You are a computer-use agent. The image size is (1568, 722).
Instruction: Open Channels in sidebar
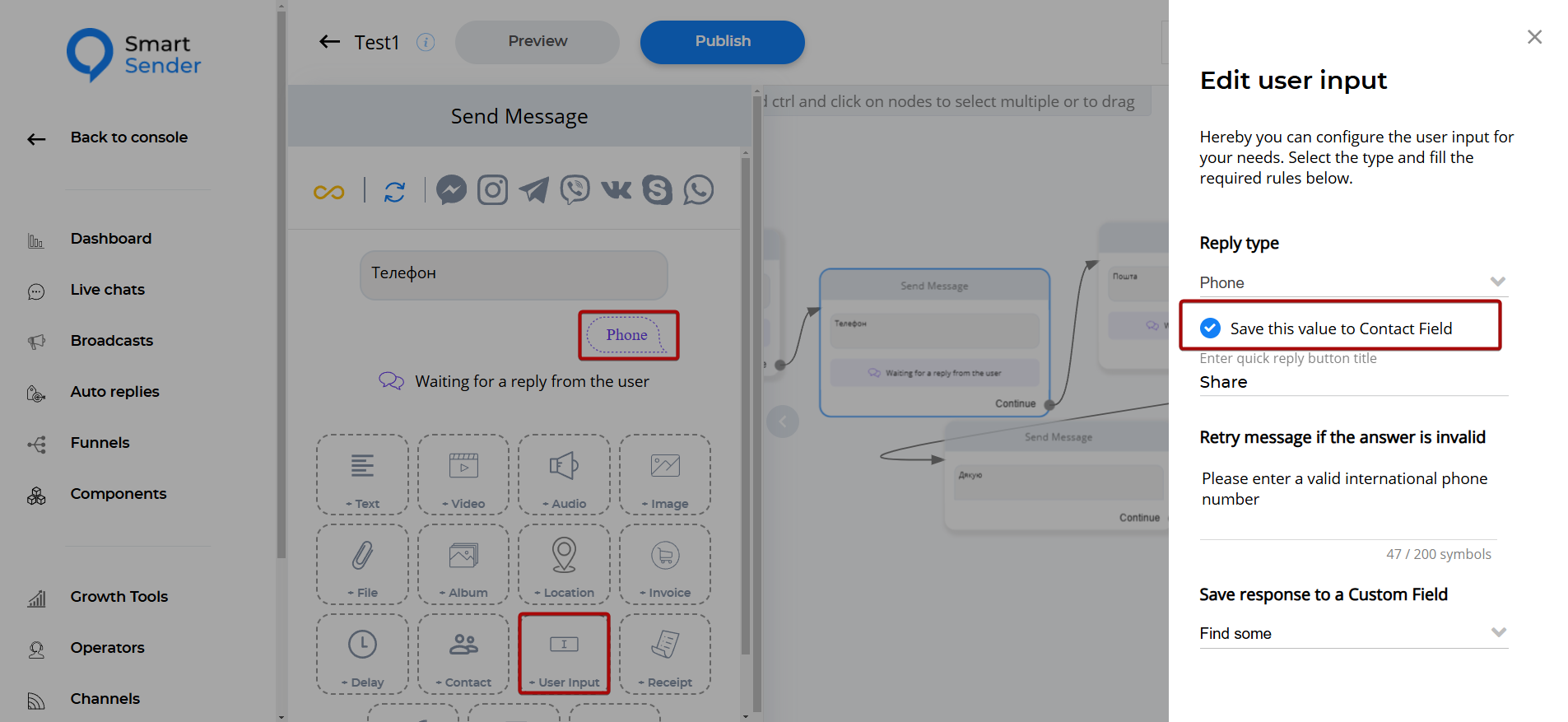point(105,699)
